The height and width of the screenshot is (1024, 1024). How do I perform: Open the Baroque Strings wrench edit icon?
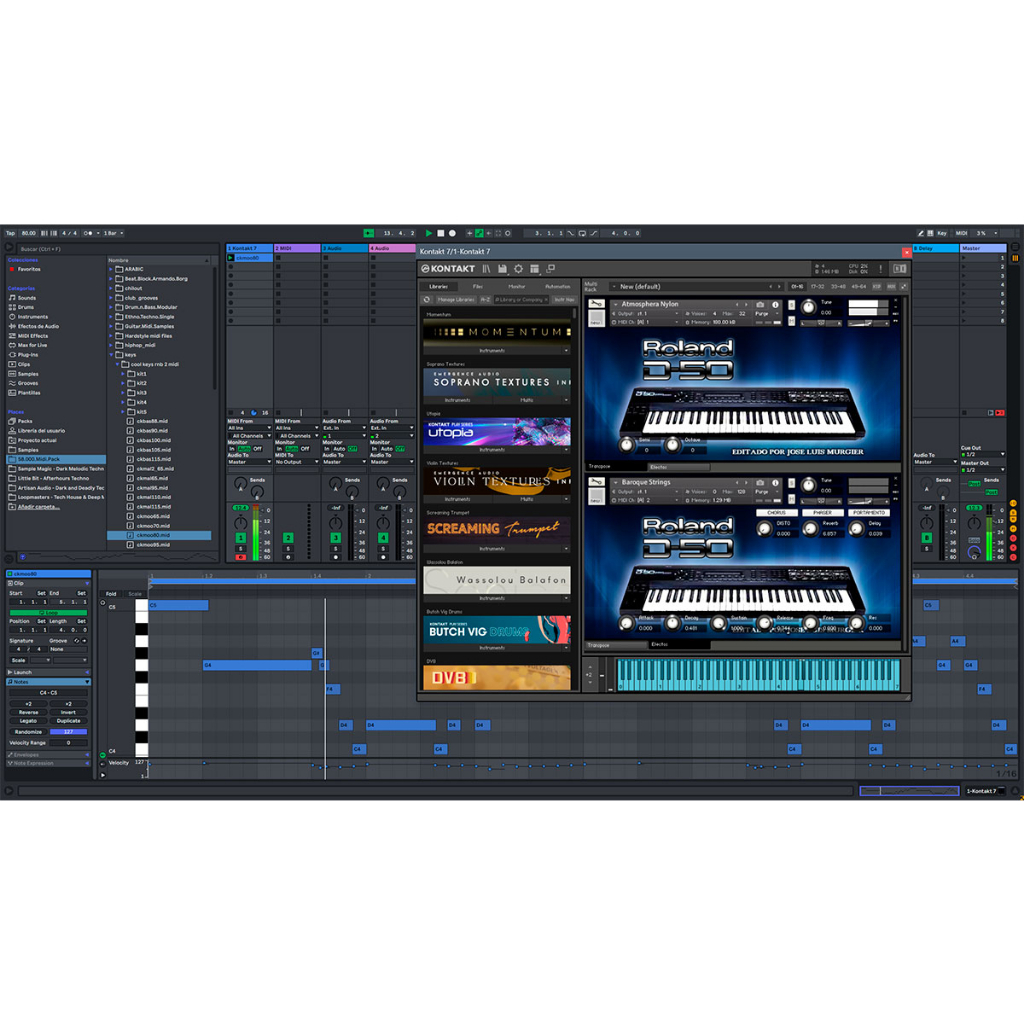tap(596, 483)
